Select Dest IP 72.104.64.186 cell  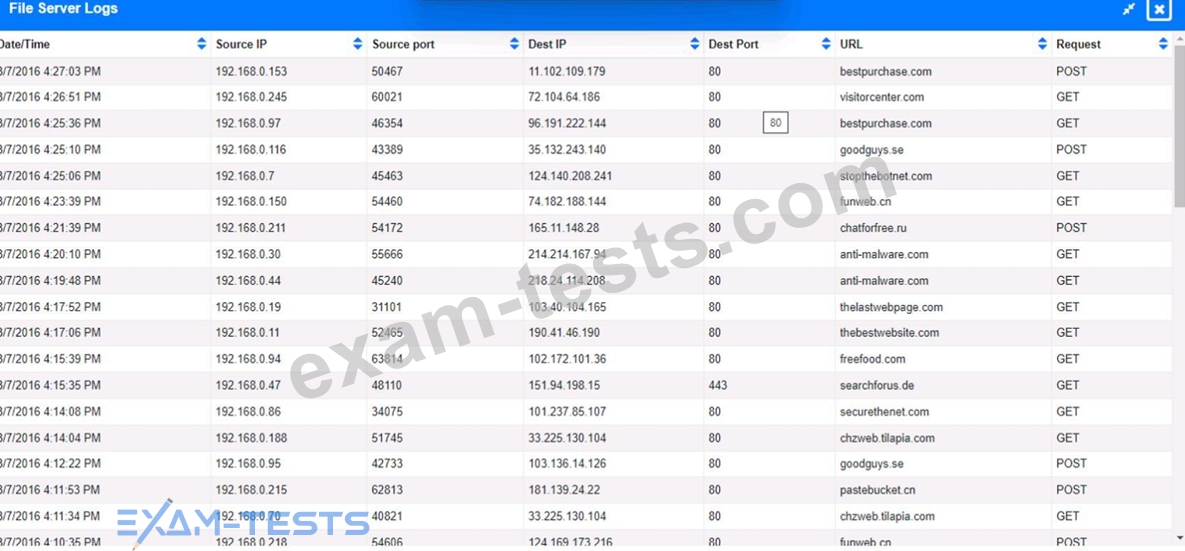click(564, 97)
